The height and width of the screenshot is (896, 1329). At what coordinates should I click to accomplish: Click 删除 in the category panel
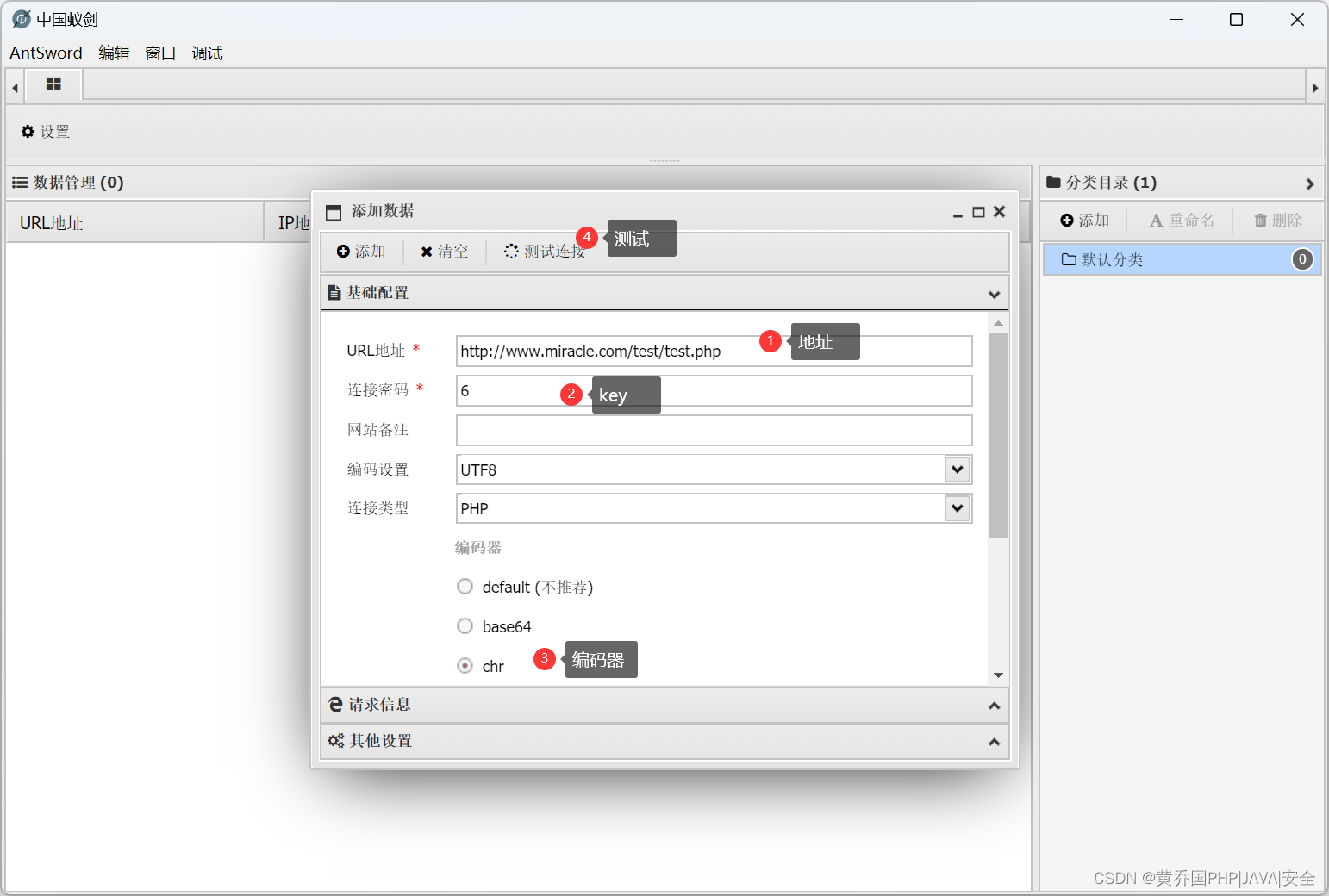coord(1278,221)
